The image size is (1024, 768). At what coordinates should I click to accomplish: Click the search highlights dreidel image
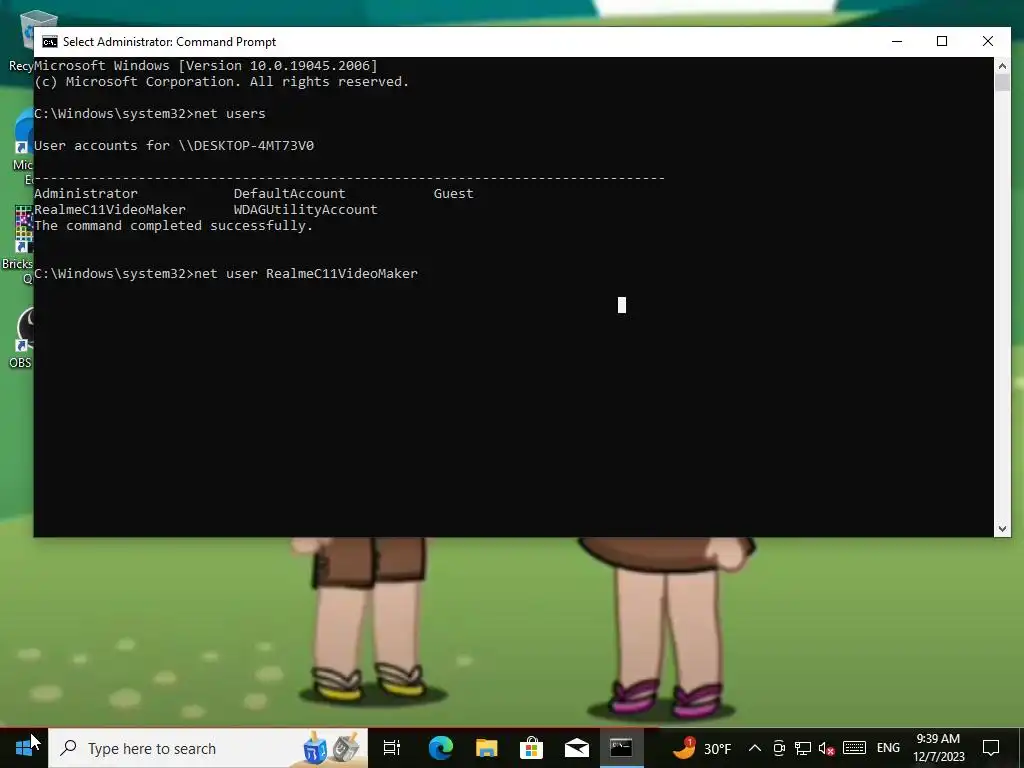(x=332, y=748)
